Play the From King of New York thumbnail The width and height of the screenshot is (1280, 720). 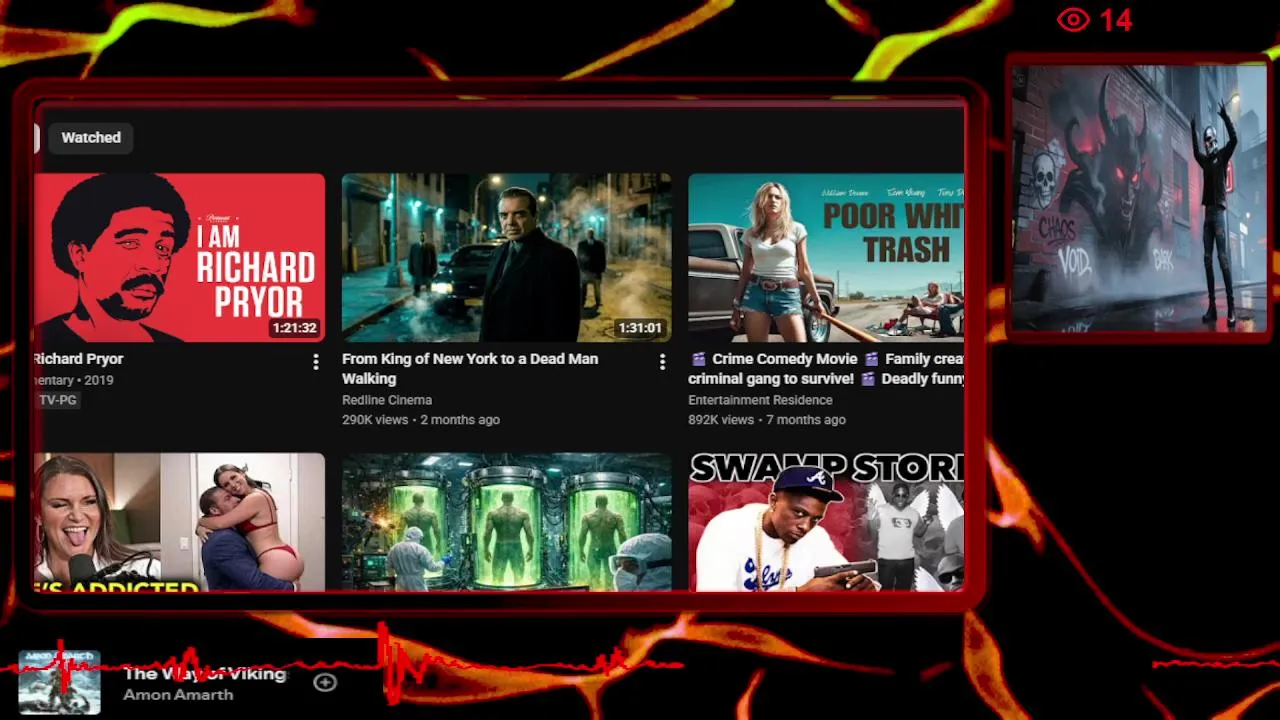pyautogui.click(x=507, y=258)
